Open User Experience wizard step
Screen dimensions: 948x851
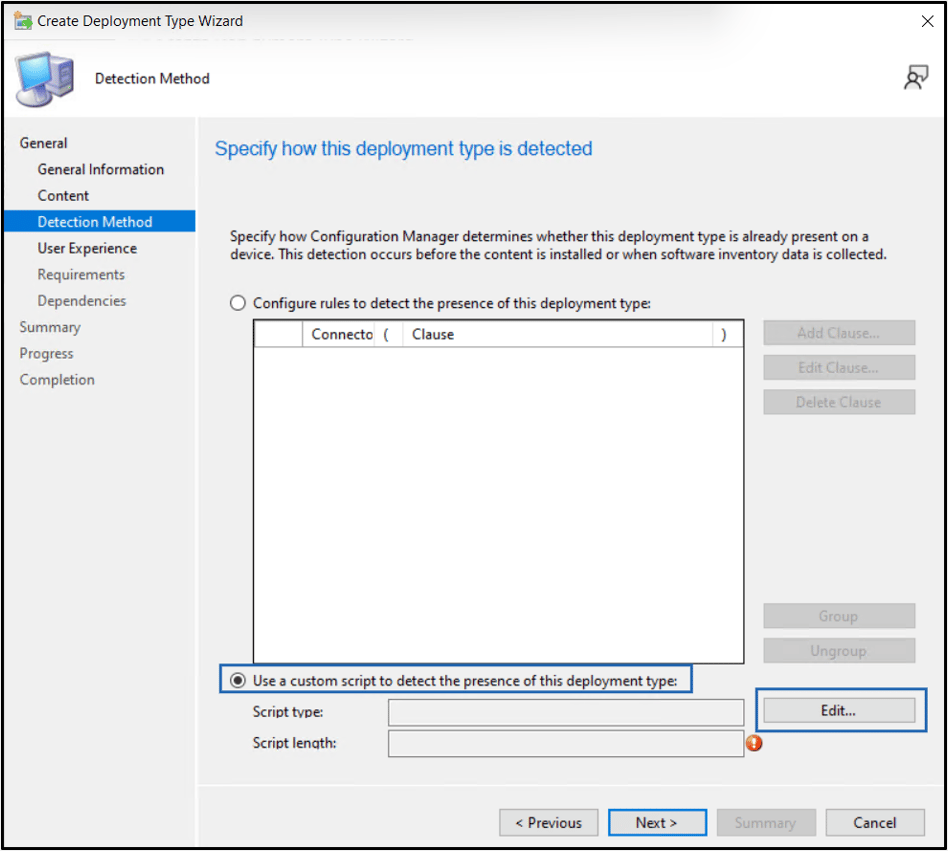(87, 248)
